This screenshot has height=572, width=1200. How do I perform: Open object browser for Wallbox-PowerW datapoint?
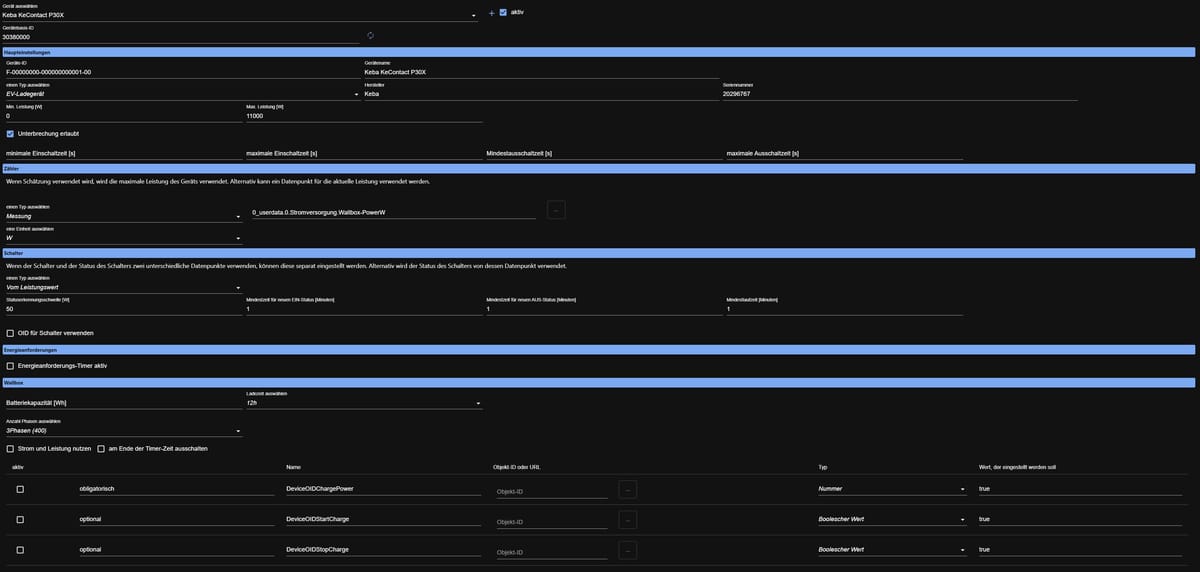tap(556, 209)
